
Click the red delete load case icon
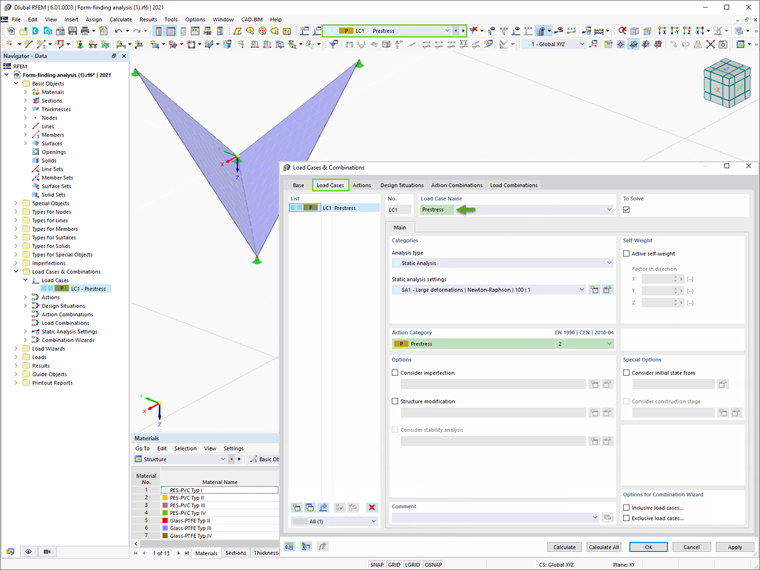tap(372, 507)
